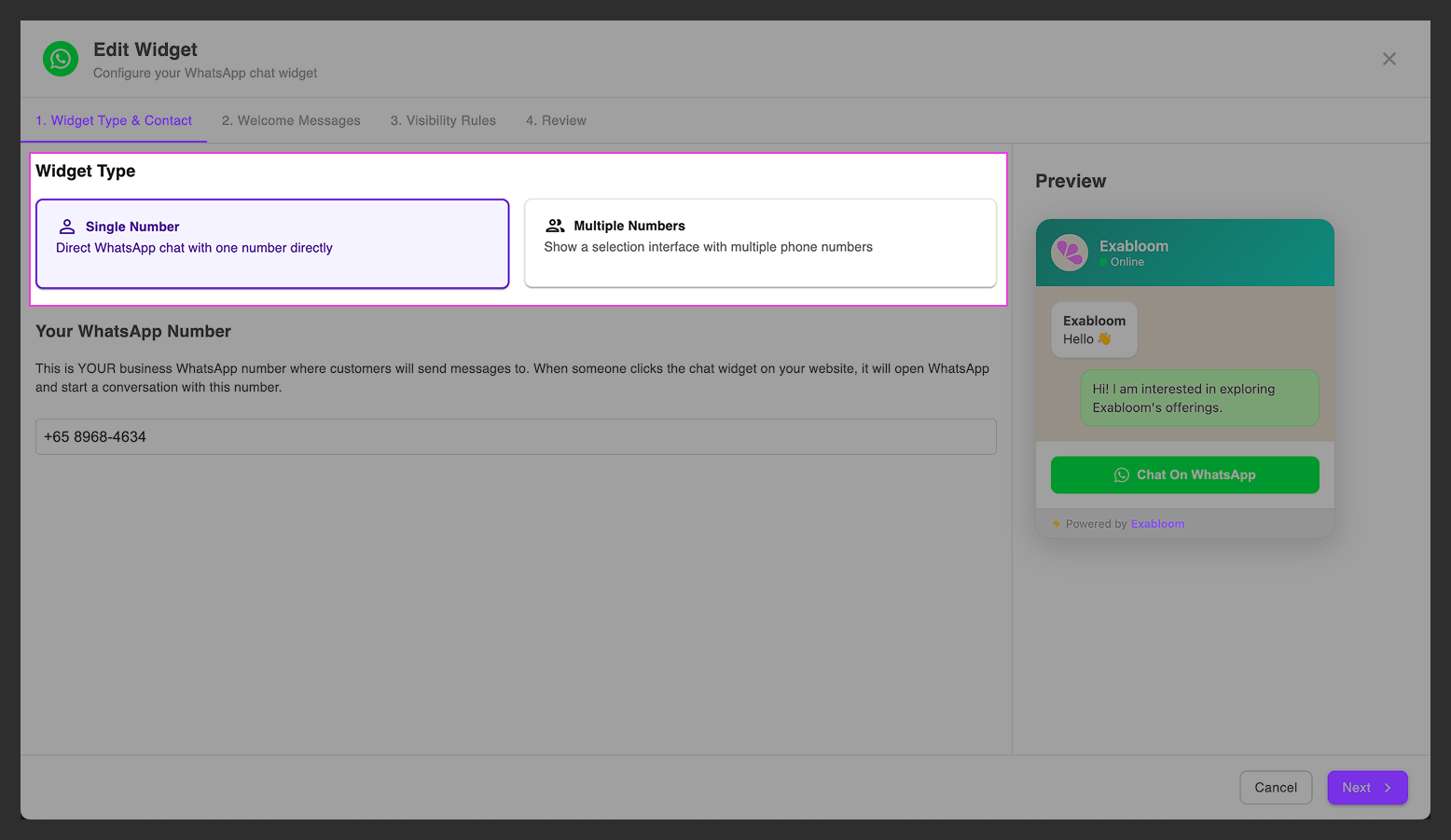The height and width of the screenshot is (840, 1451).
Task: Click the multiple-users icon on Multiple Numbers card
Action: click(x=555, y=225)
